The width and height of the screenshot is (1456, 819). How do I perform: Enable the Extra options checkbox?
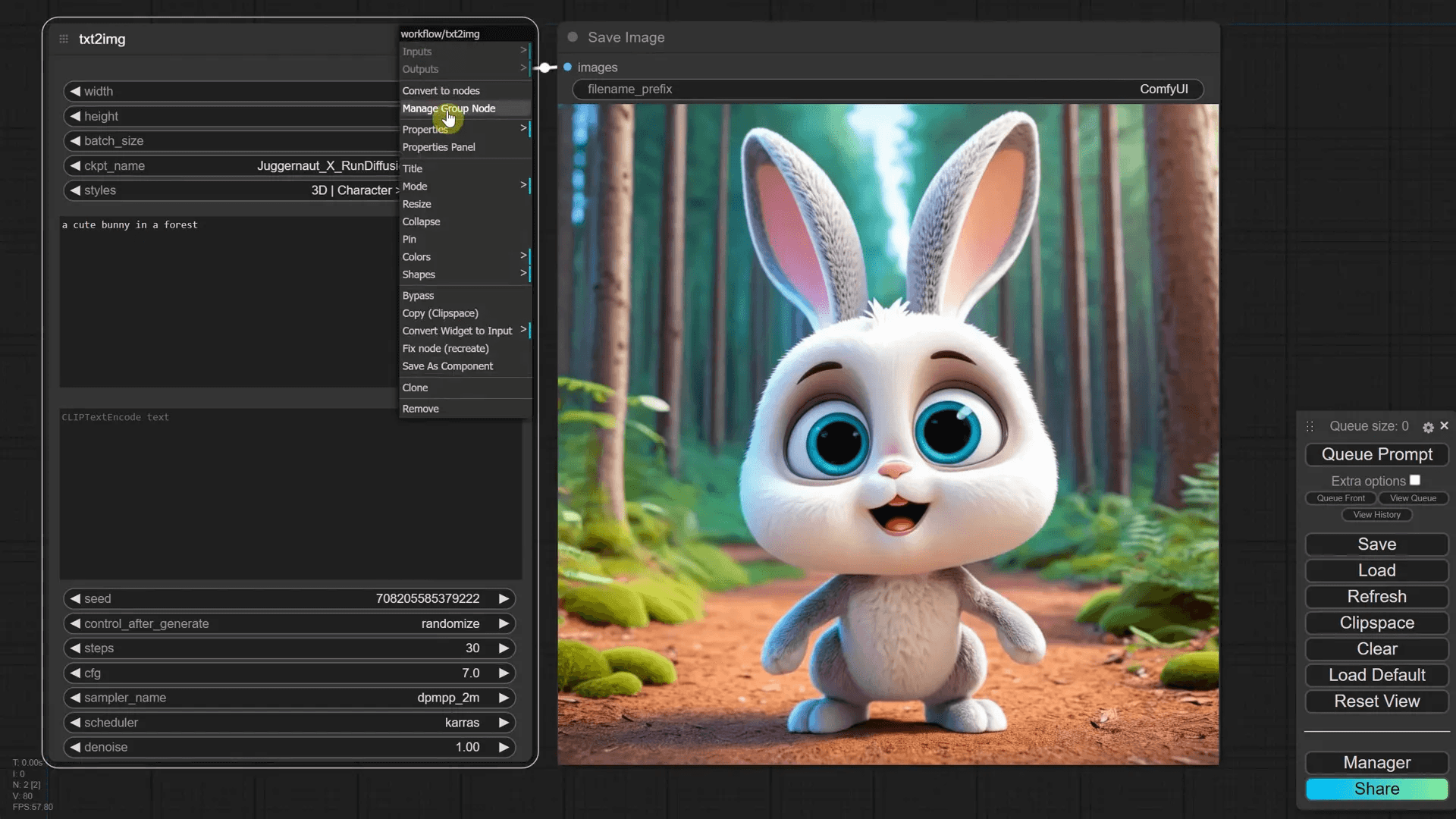click(x=1415, y=481)
